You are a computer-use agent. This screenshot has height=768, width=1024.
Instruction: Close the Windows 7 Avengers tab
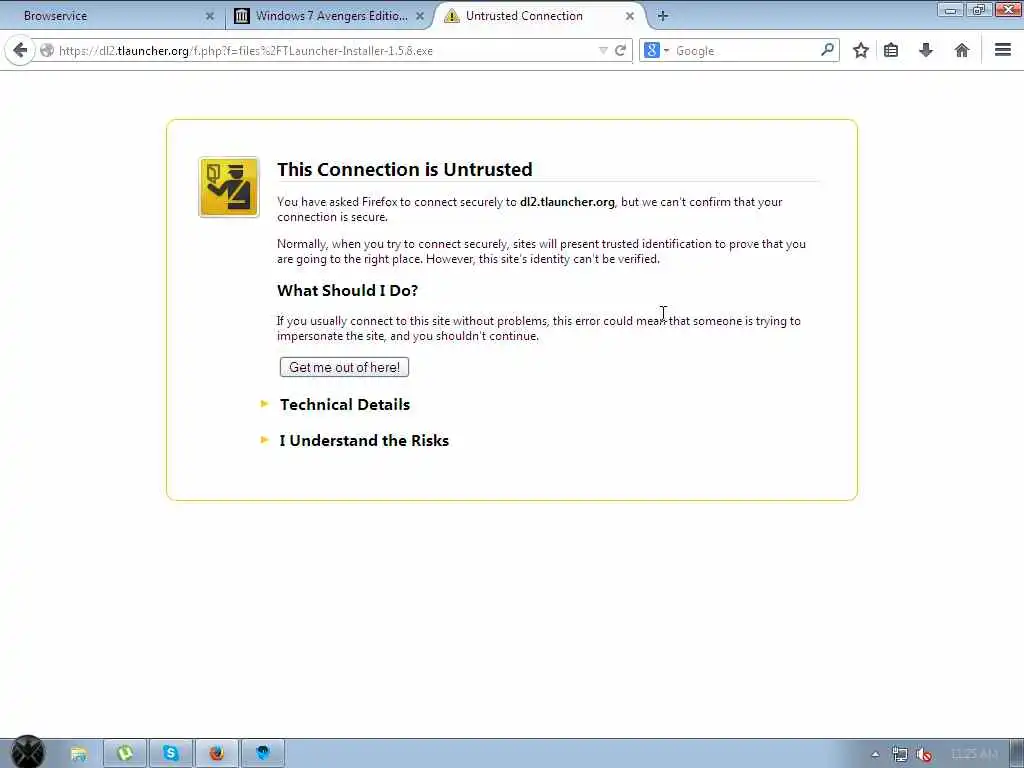(420, 16)
